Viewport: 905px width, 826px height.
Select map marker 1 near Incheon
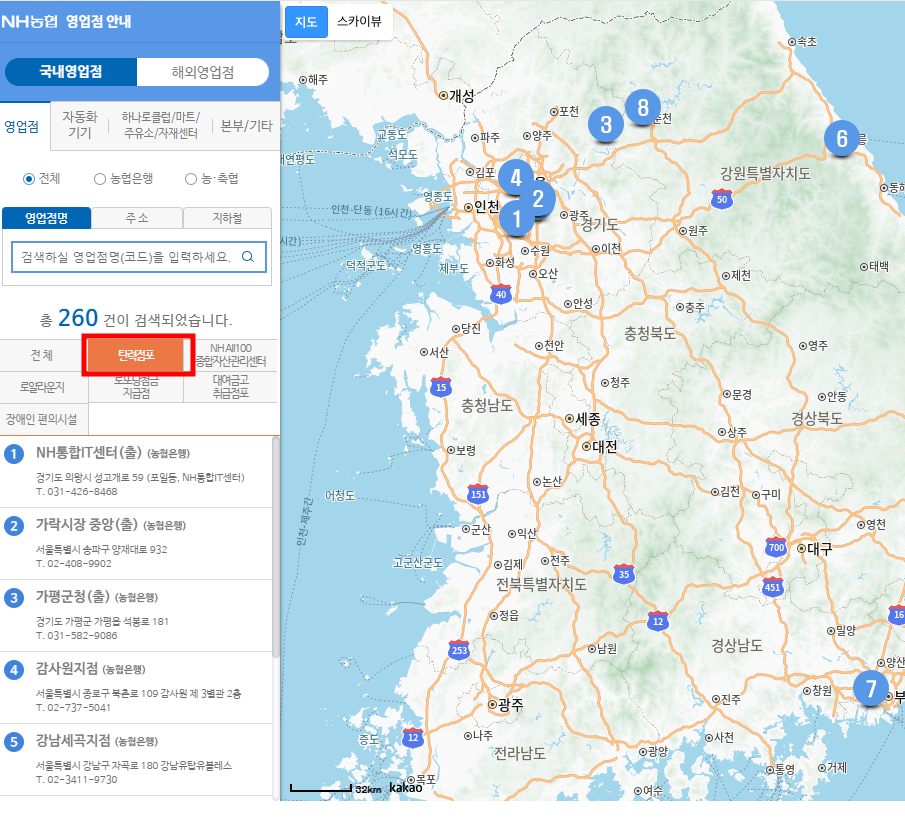point(516,219)
